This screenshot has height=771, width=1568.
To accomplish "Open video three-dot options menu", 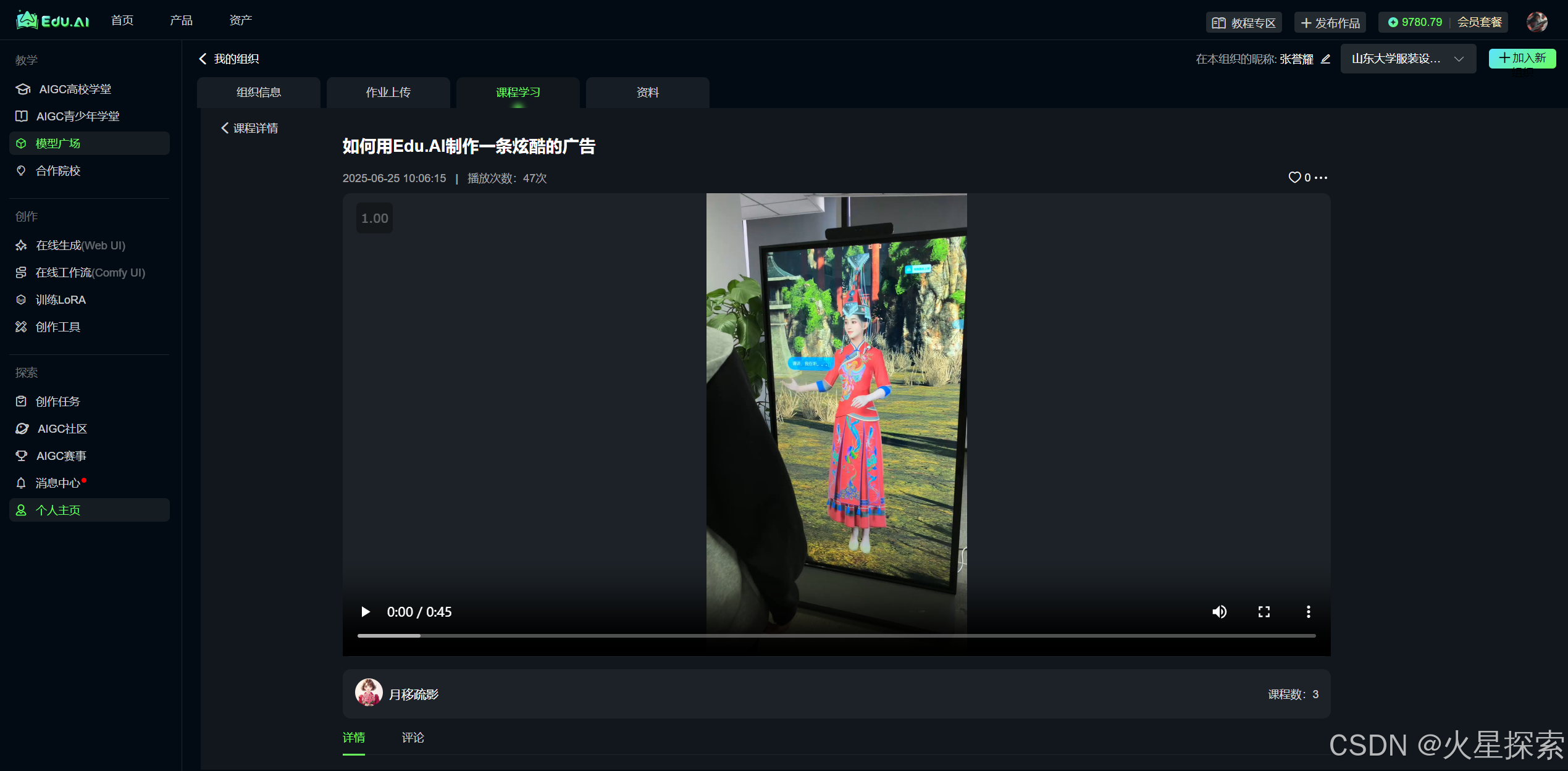I will click(1308, 612).
